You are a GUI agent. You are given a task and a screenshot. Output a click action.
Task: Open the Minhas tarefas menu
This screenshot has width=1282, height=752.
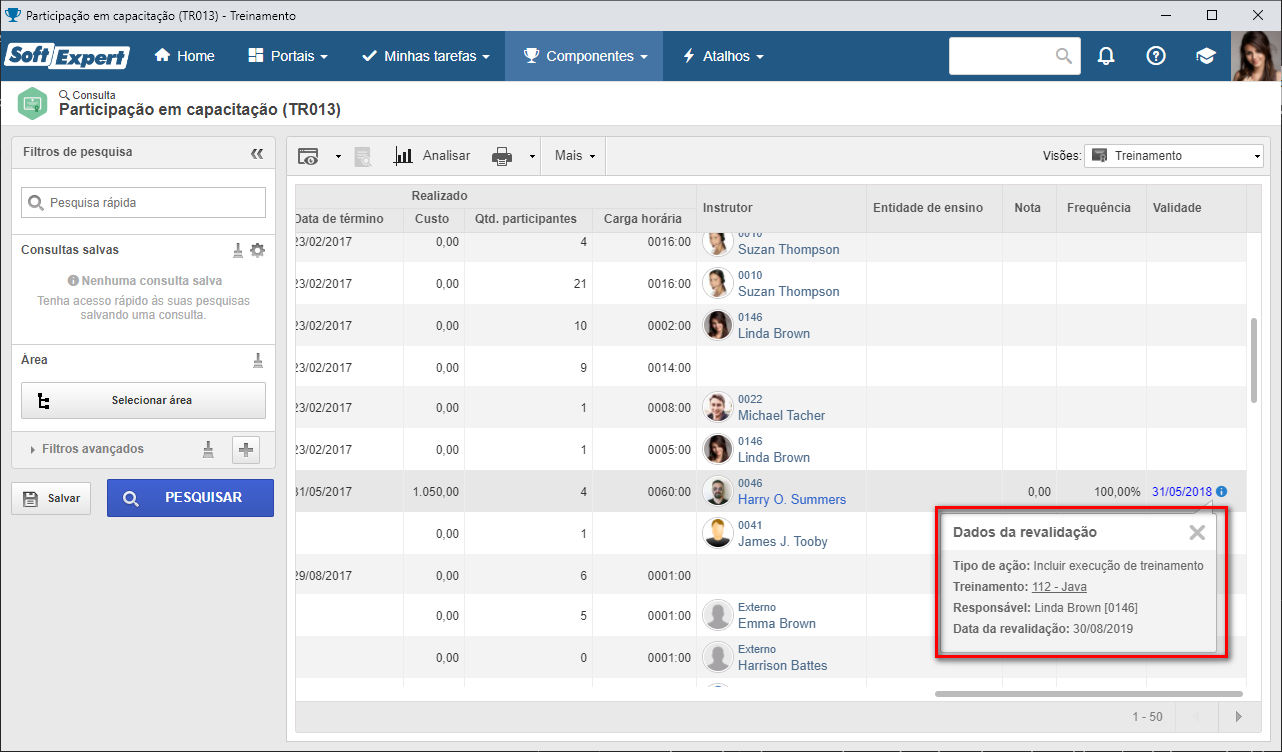click(426, 56)
